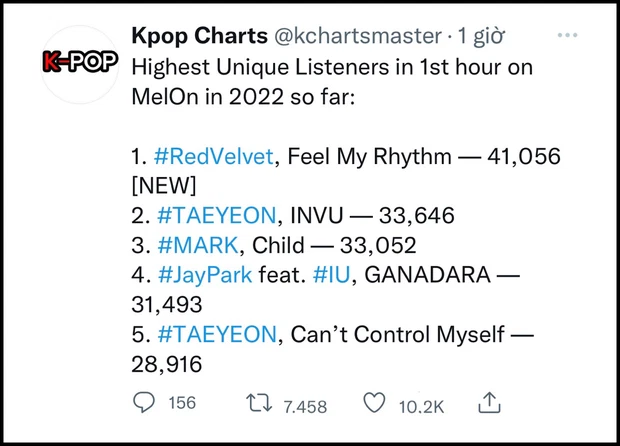Open the #TAEYEON hashtag next to INVU

point(217,215)
